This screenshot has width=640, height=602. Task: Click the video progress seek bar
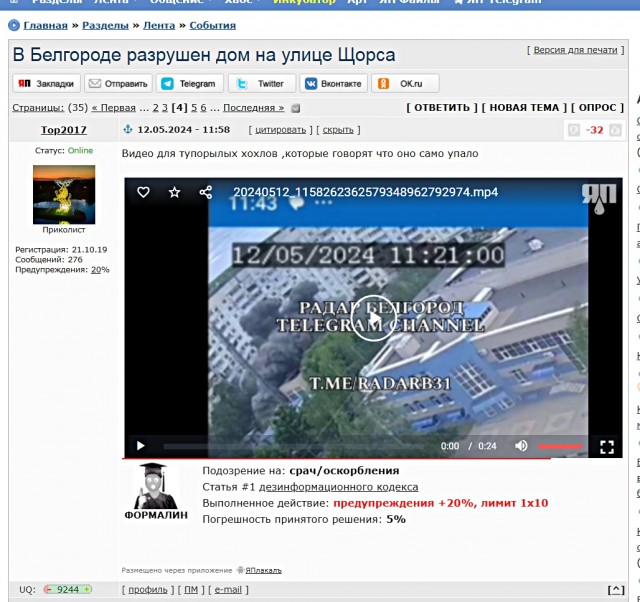pos(293,446)
